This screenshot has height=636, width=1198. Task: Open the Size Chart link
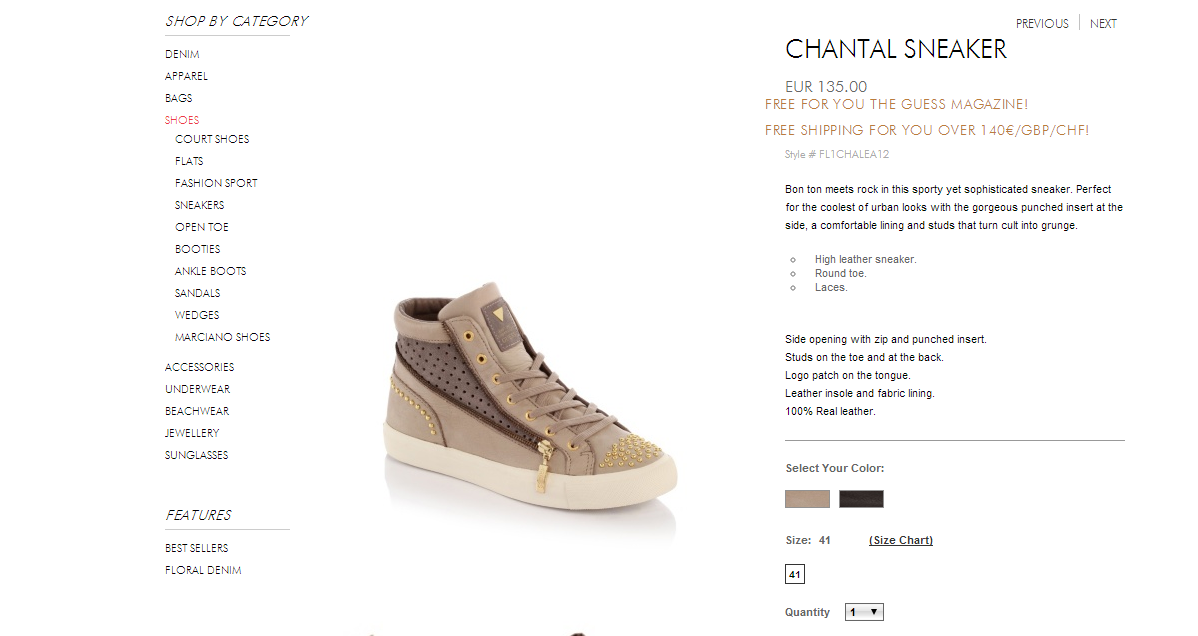901,540
